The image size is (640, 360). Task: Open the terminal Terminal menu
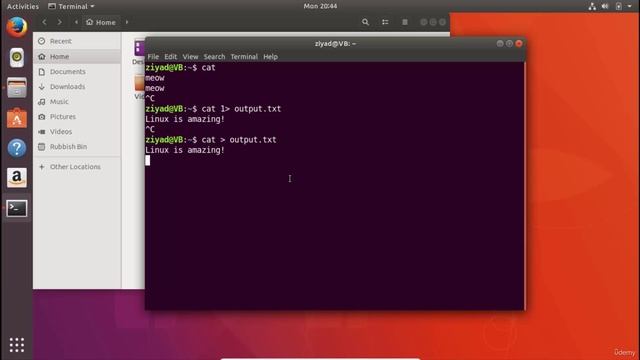coord(244,57)
